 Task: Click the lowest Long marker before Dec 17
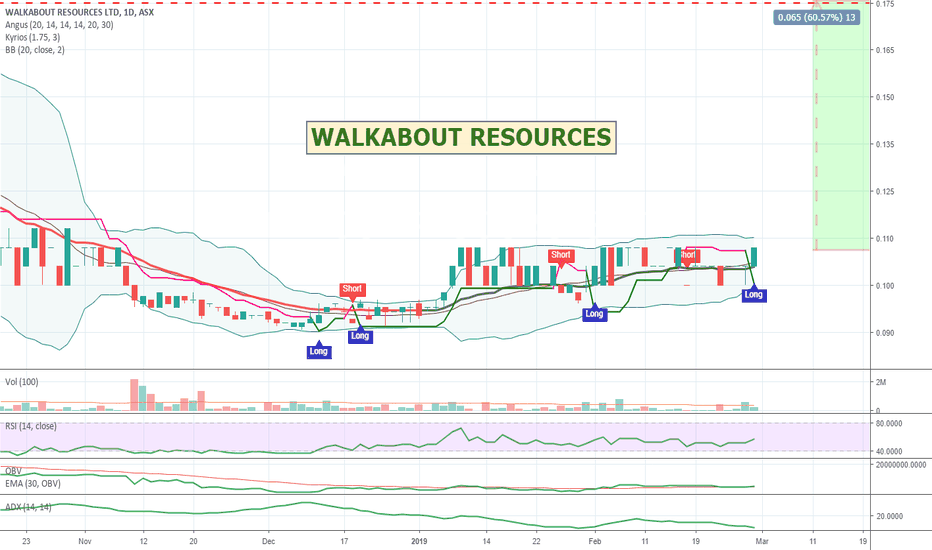[319, 351]
